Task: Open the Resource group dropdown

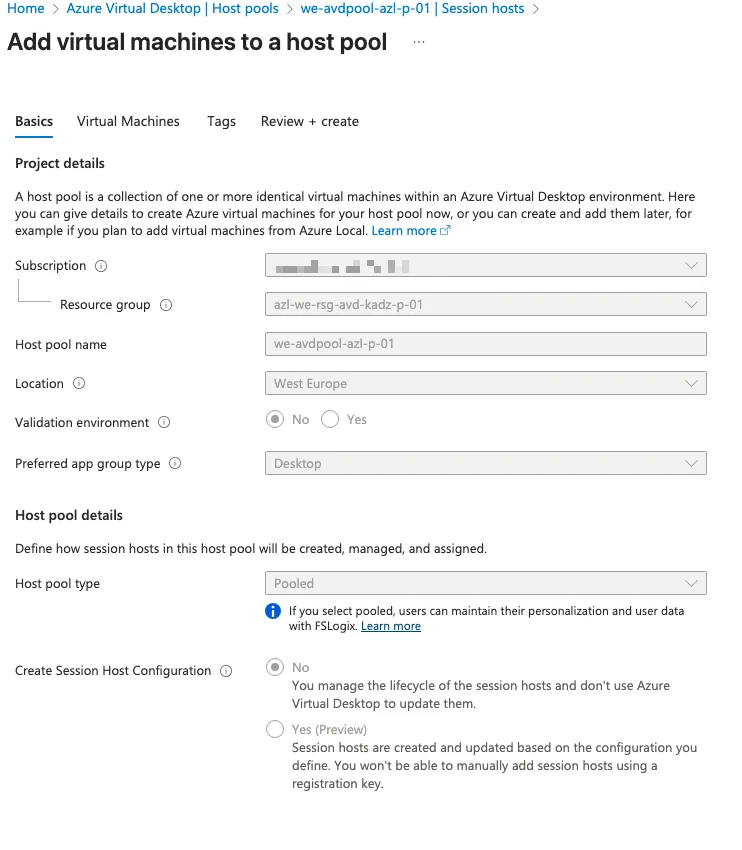Action: [486, 304]
